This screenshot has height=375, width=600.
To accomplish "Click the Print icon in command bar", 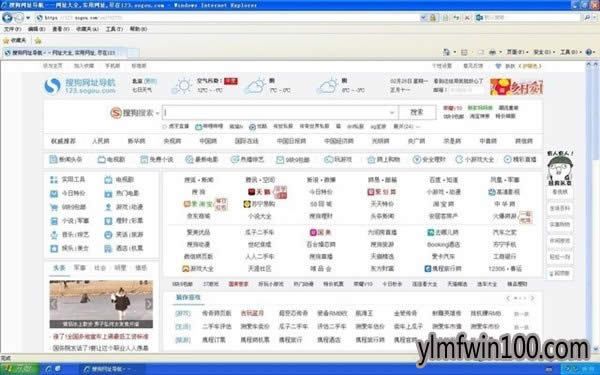I will click(492, 52).
